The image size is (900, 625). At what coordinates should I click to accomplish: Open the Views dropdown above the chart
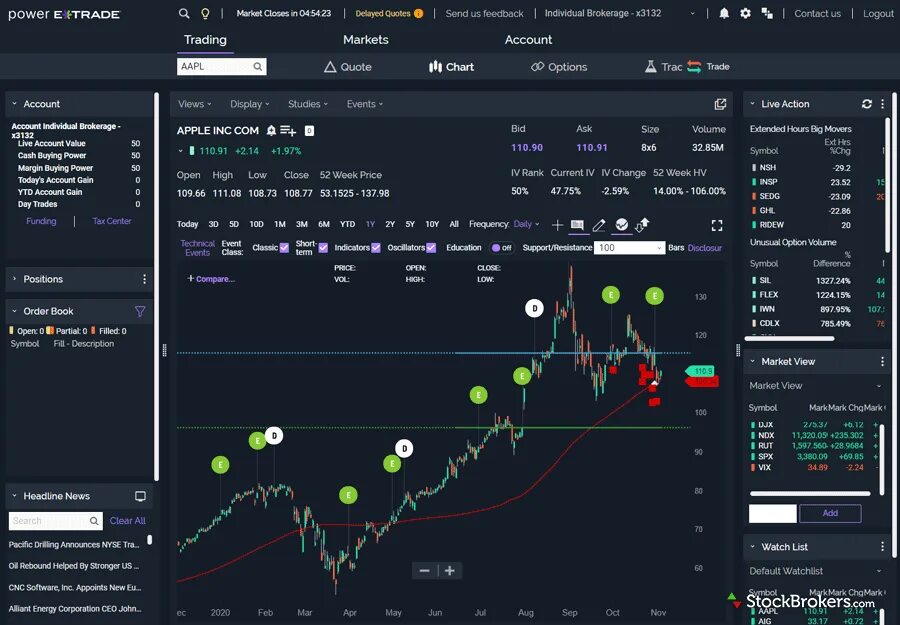click(194, 104)
